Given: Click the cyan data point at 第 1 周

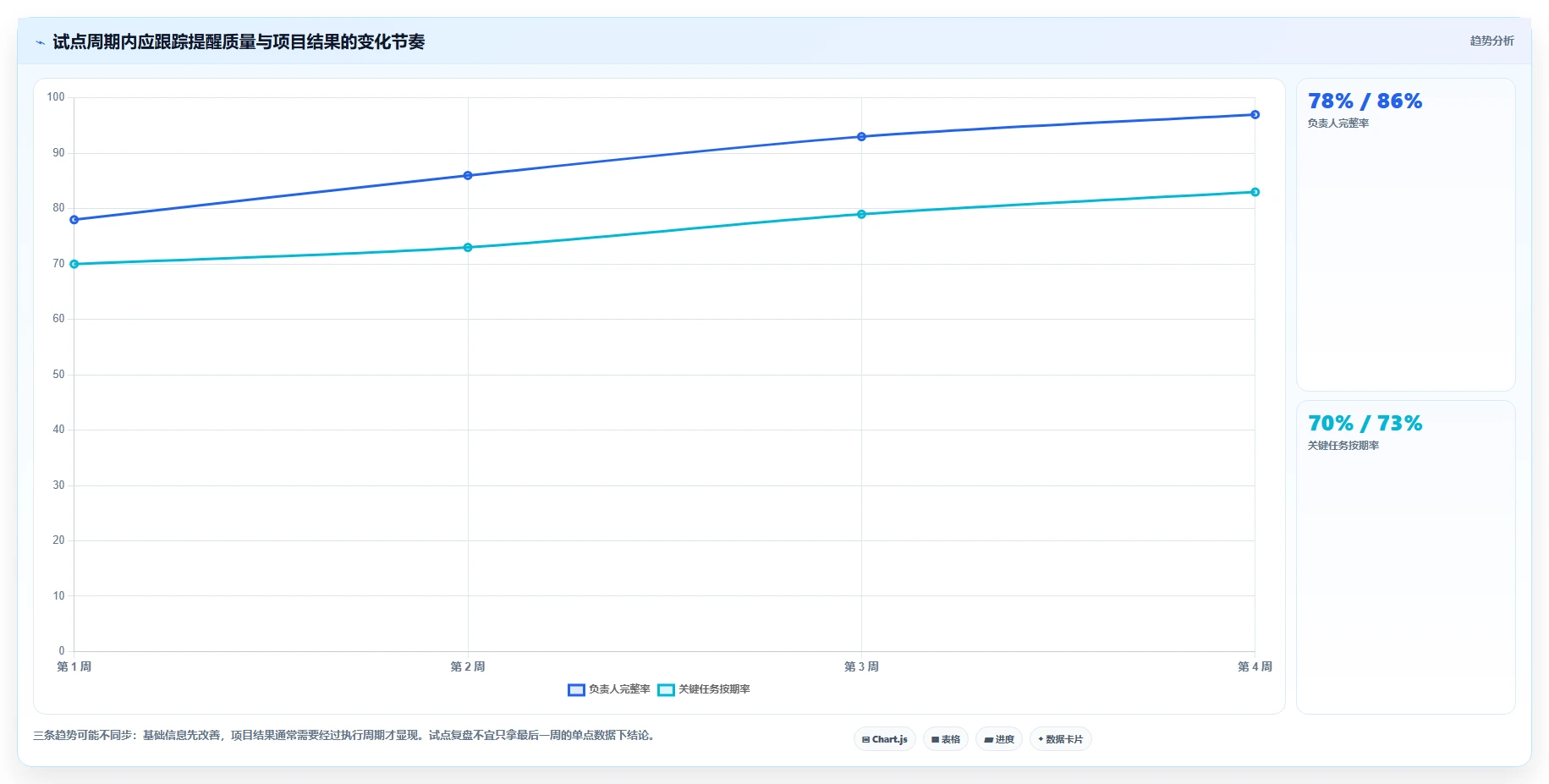Looking at the screenshot, I should [74, 265].
